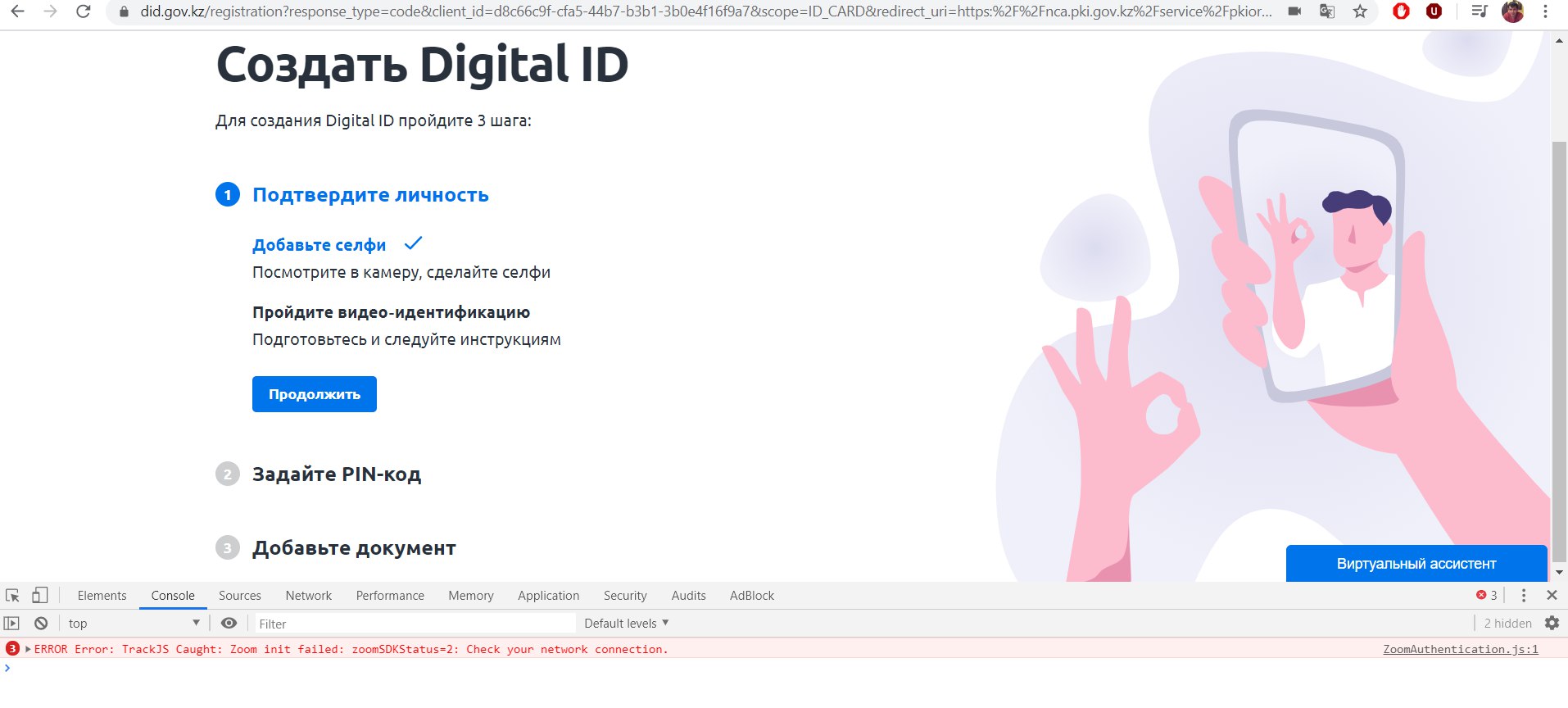Open DevTools customize three-dot menu

click(x=1524, y=596)
